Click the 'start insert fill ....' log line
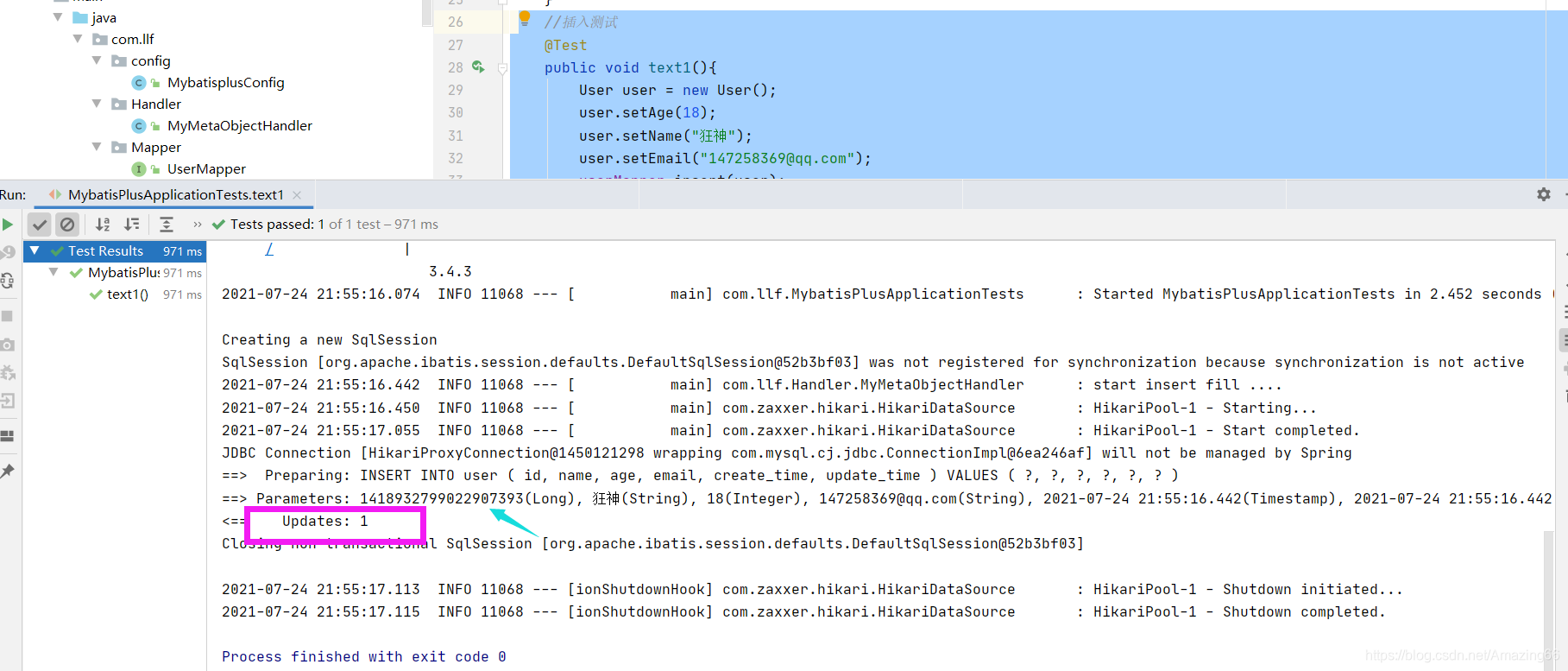The height and width of the screenshot is (671, 1568). (x=1187, y=385)
